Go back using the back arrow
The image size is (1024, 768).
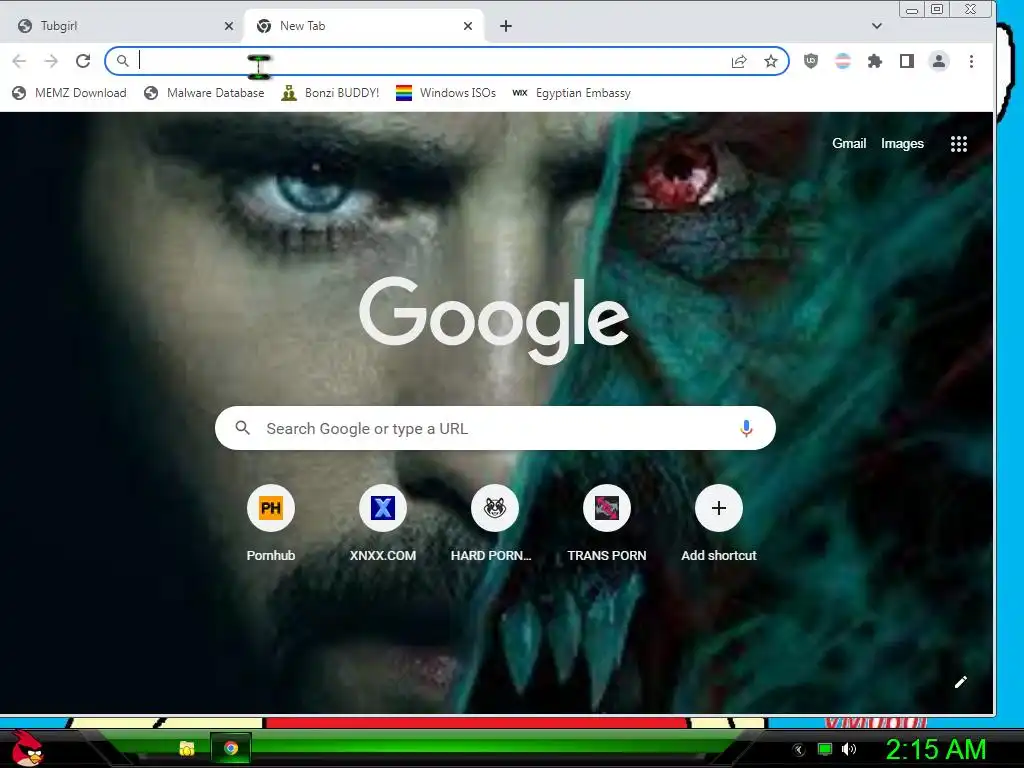(20, 61)
